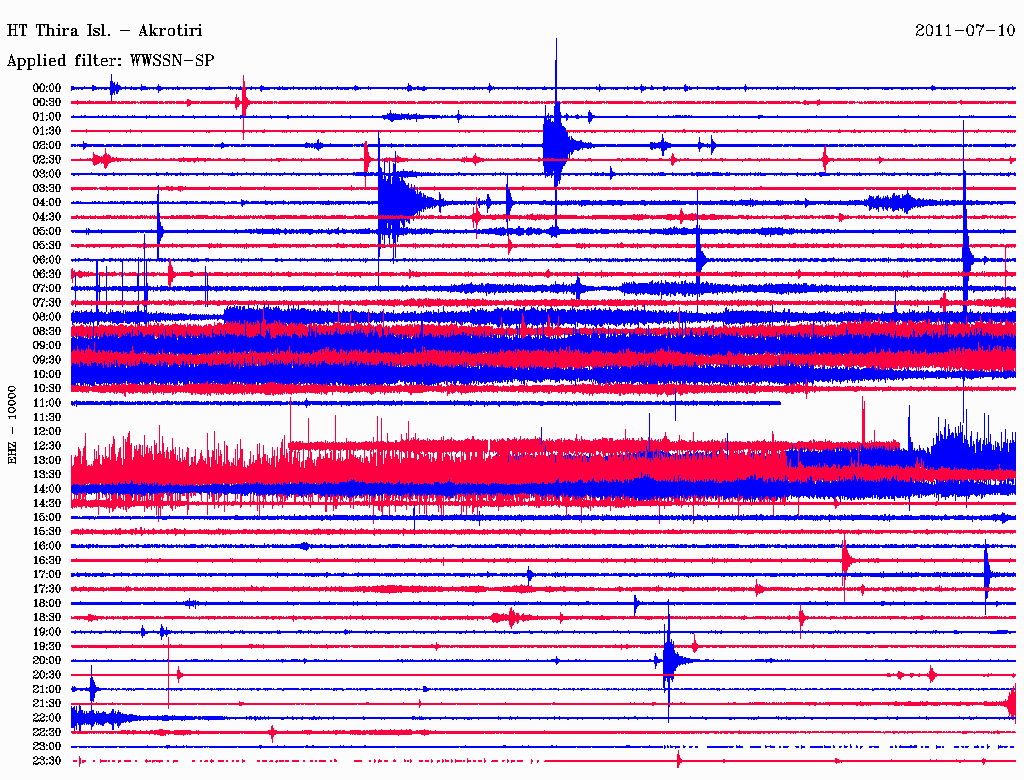Select the 06:00 time label

point(47,260)
